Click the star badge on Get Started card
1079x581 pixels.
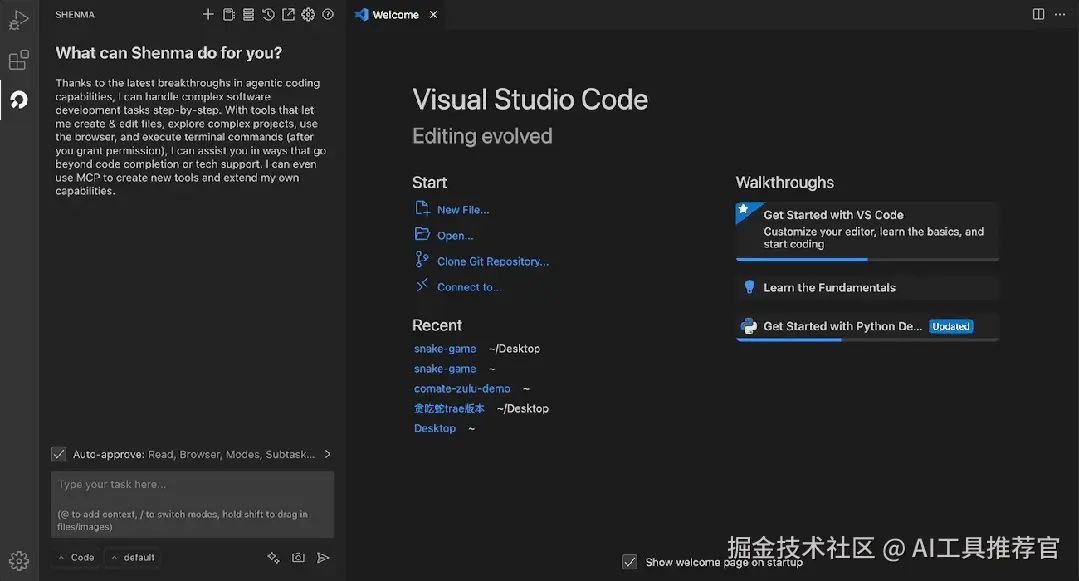click(x=745, y=210)
